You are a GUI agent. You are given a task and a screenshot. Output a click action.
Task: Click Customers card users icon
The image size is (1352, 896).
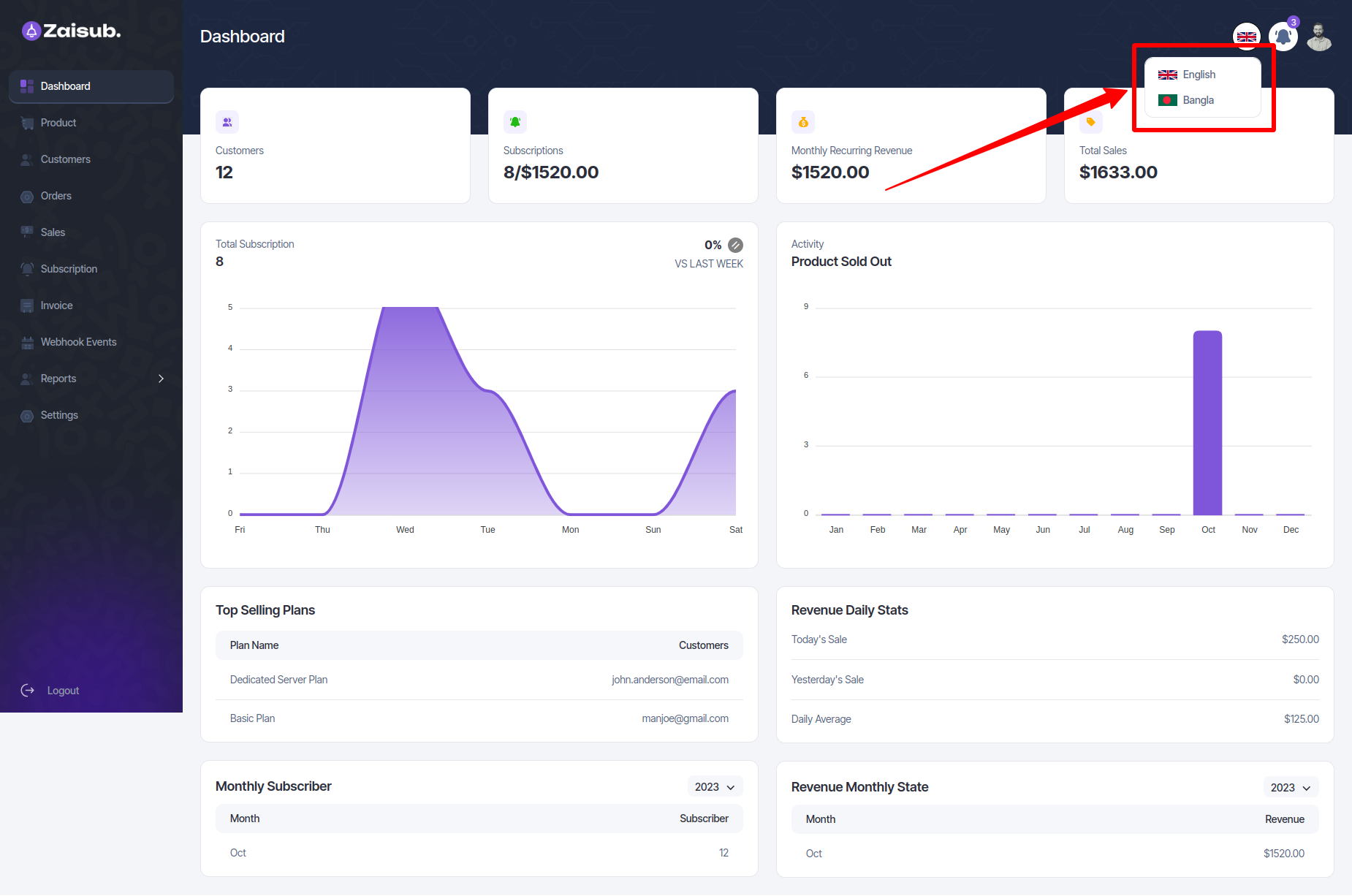pos(227,122)
